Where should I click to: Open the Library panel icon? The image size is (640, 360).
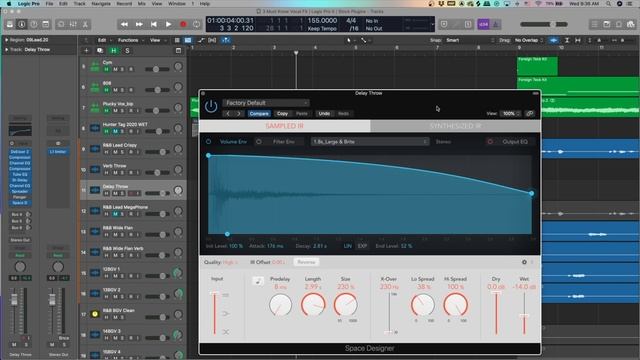pyautogui.click(x=10, y=24)
